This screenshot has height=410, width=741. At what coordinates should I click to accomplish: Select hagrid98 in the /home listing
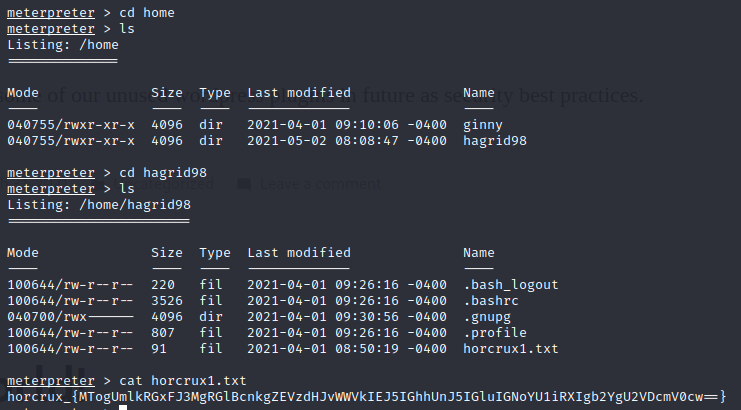(x=495, y=141)
